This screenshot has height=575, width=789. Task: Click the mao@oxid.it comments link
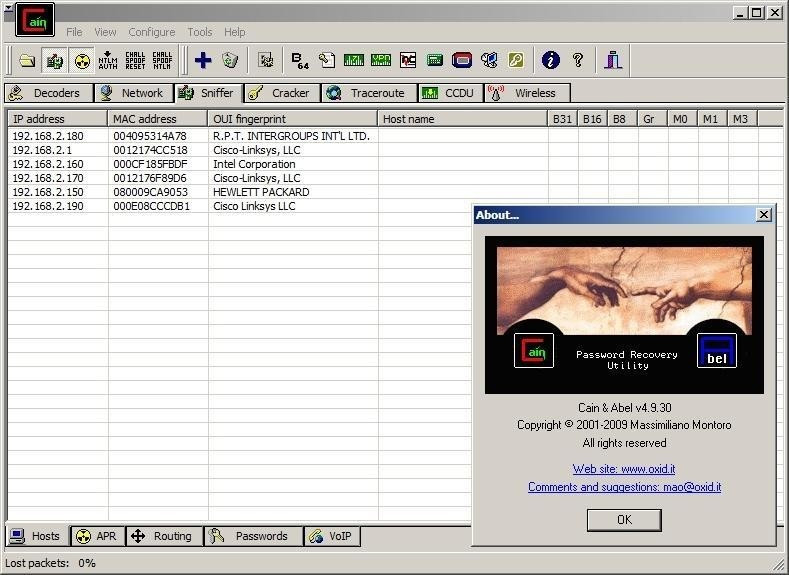click(x=624, y=487)
